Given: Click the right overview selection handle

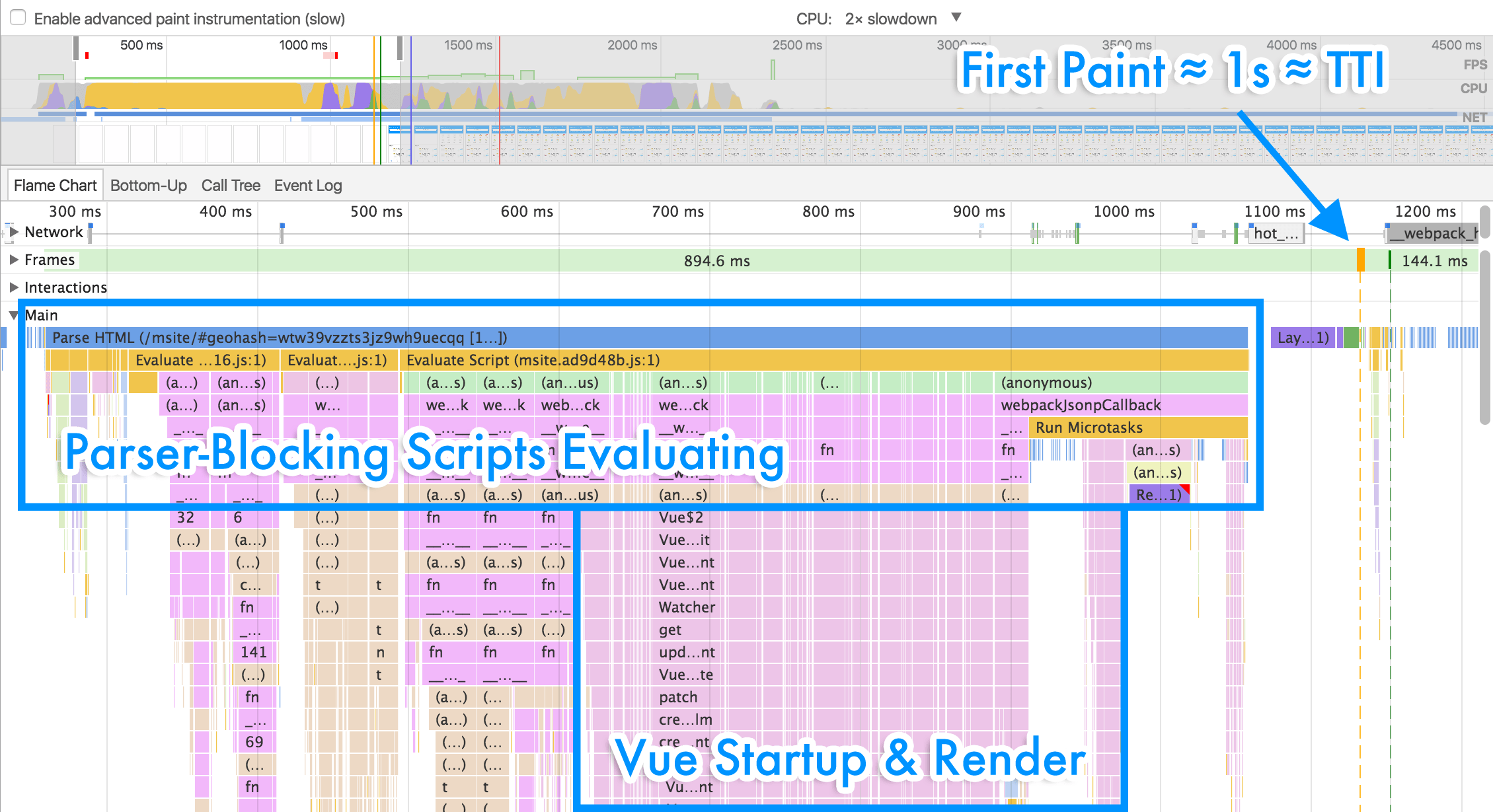Looking at the screenshot, I should (400, 48).
